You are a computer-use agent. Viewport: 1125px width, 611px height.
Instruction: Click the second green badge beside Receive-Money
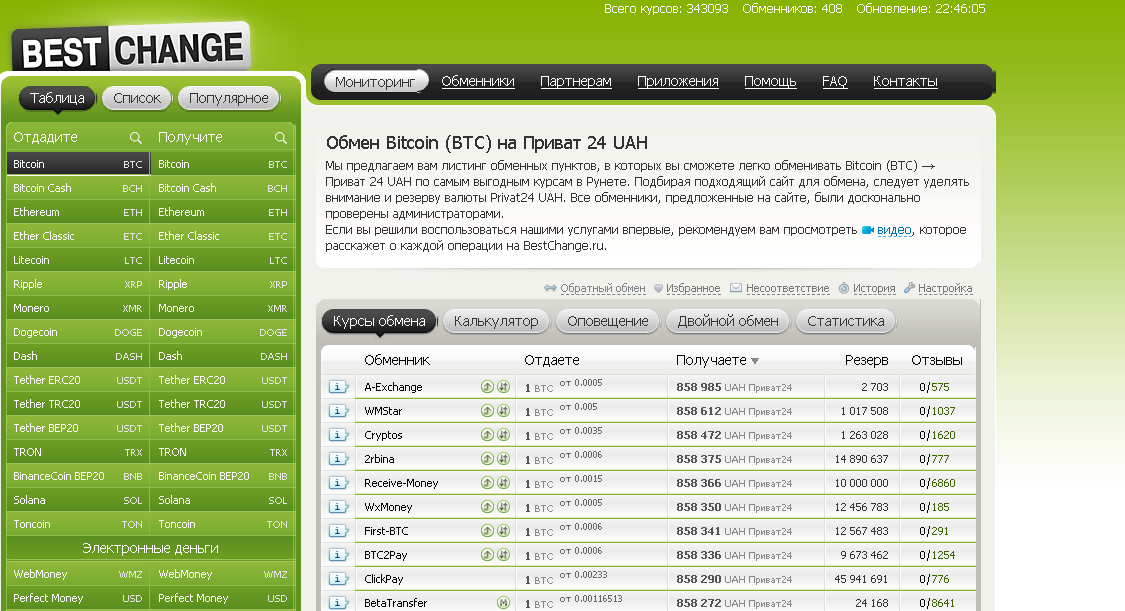click(504, 483)
